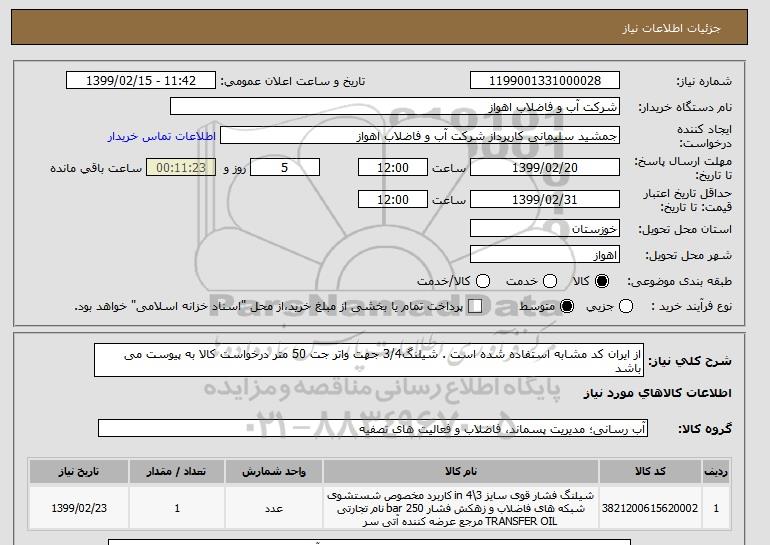Select the کالا/خدمت radio button
Screen dimensions: 770x545
point(483,281)
